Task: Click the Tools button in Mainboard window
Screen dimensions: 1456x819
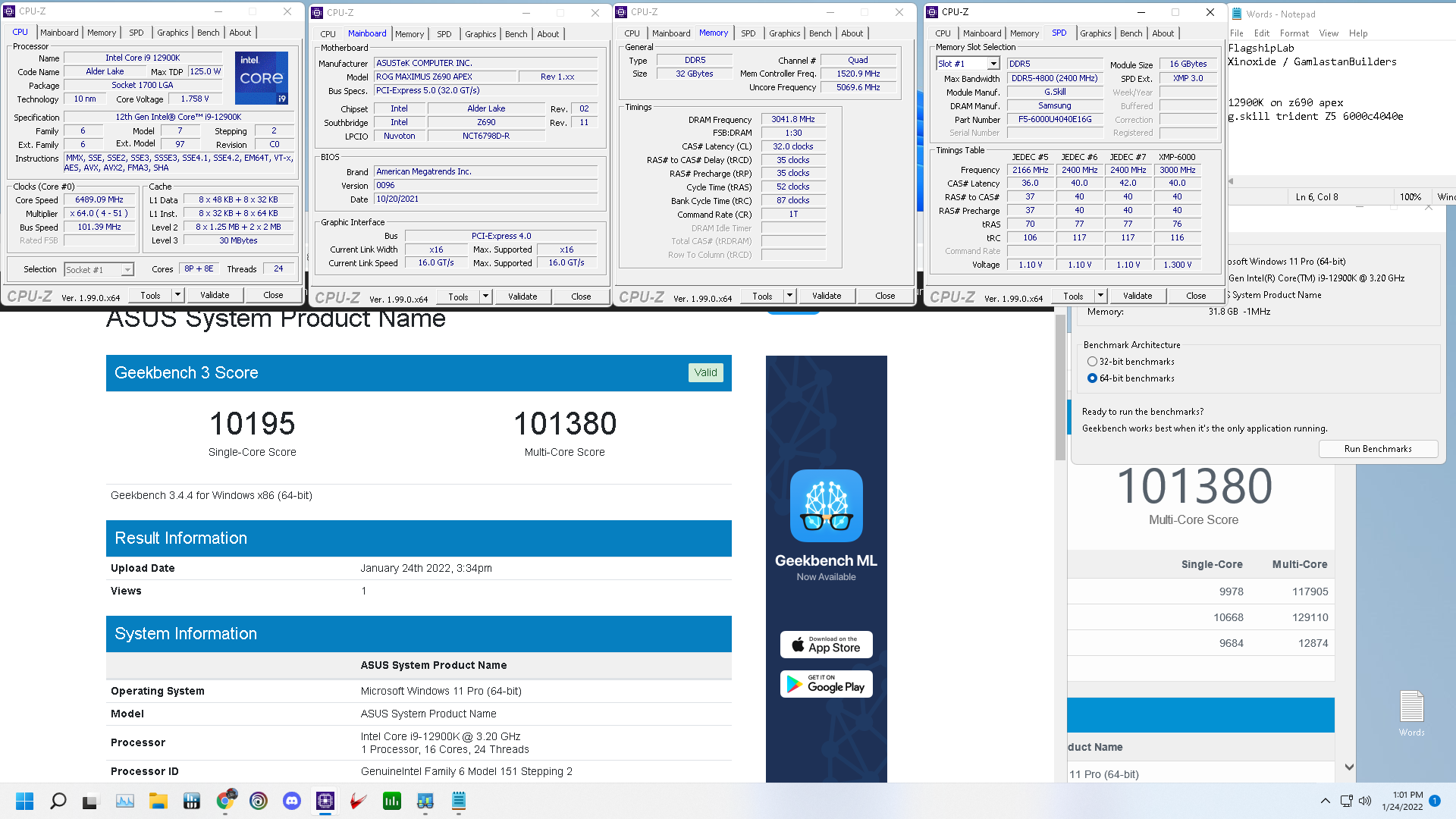Action: 458,297
